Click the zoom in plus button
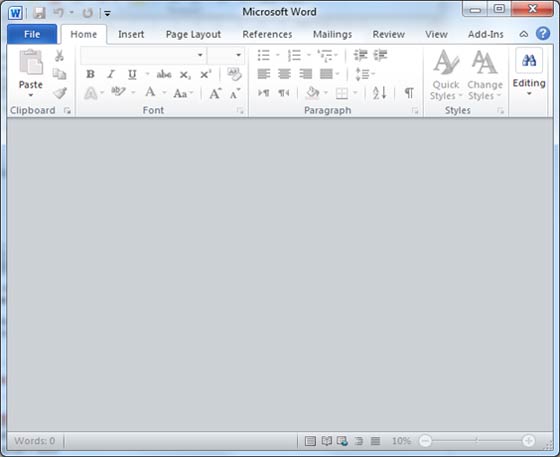The width and height of the screenshot is (560, 457). (528, 441)
